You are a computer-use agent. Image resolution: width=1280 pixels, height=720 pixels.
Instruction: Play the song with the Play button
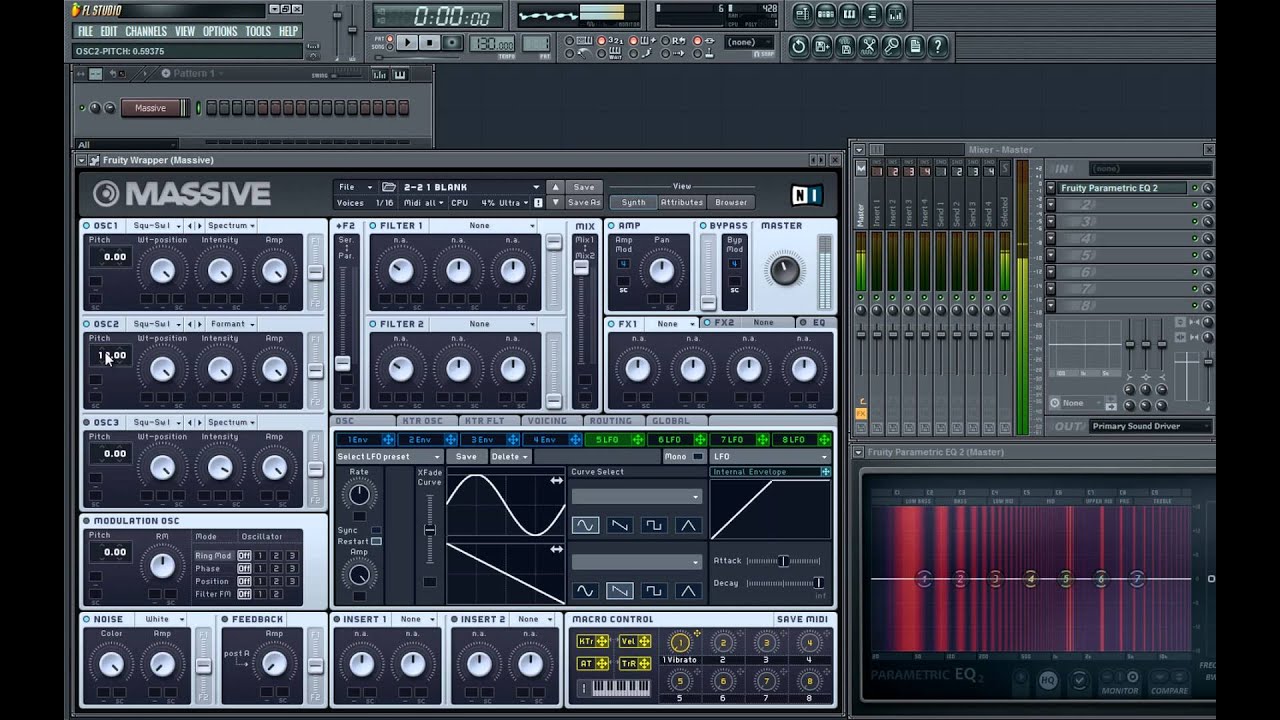(x=407, y=43)
